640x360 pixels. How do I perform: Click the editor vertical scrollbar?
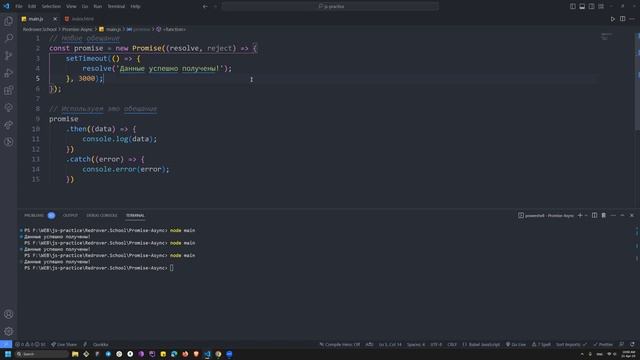pos(637,82)
